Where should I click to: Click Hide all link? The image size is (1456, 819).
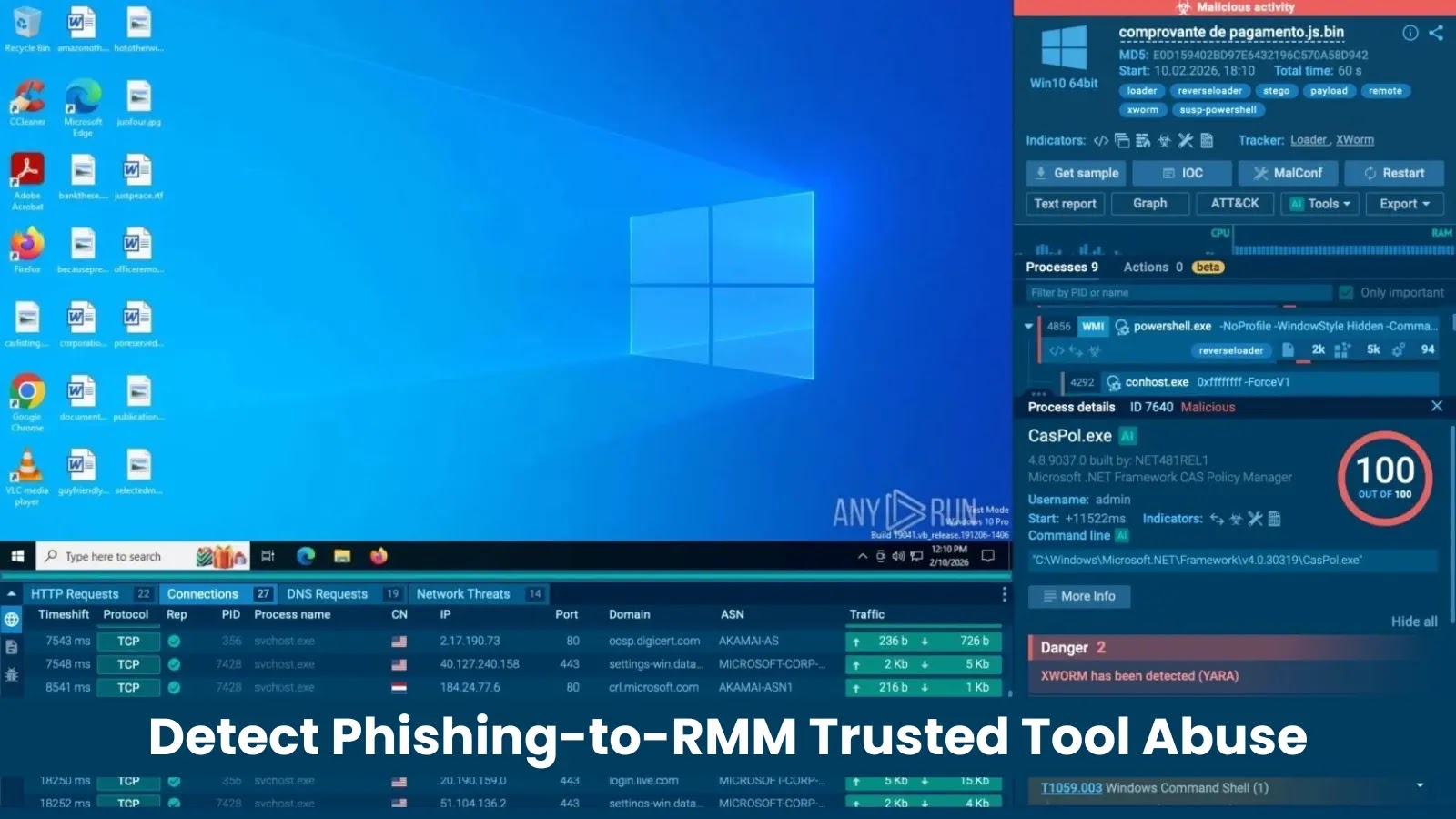point(1414,622)
